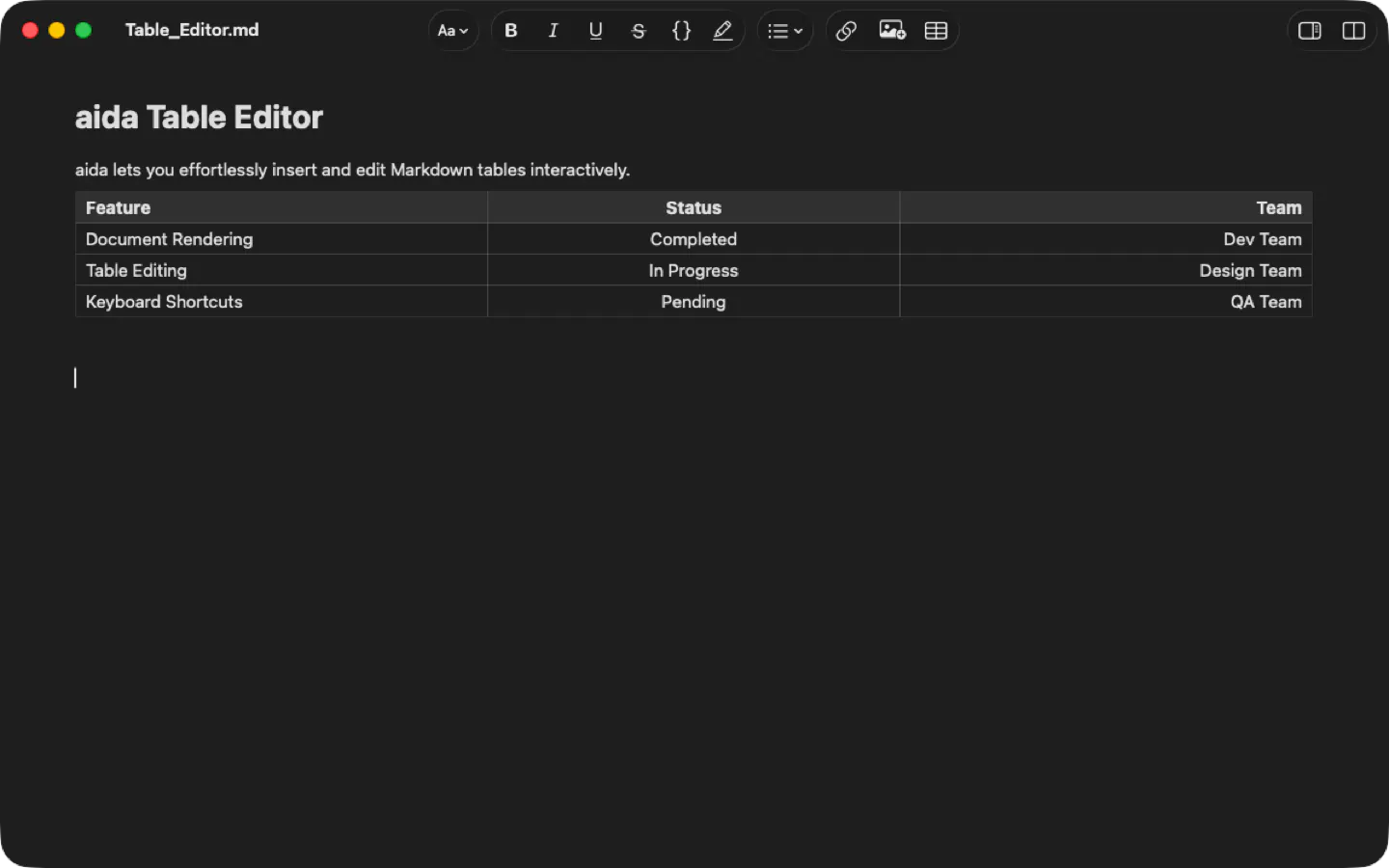Insert a link with the chain icon
The height and width of the screenshot is (868, 1389).
(x=846, y=31)
